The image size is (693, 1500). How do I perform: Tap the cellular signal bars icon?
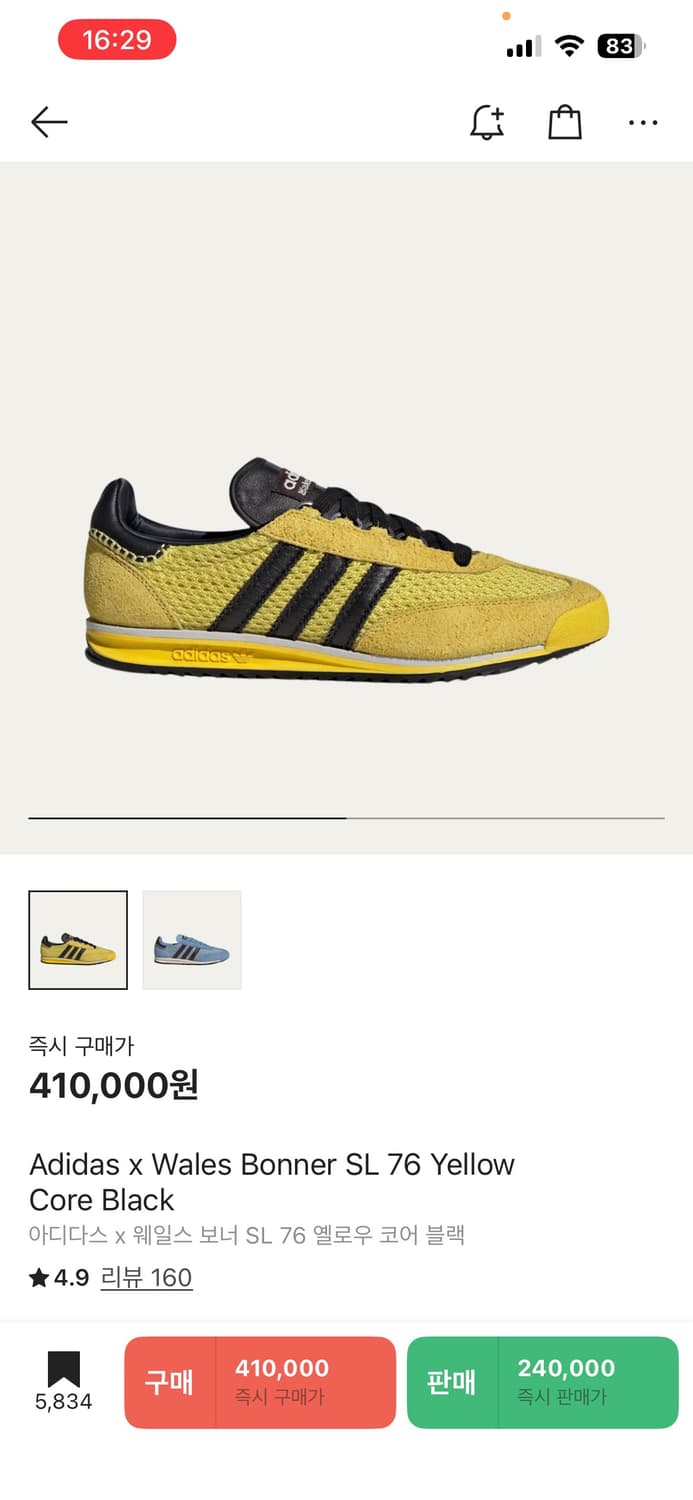click(x=523, y=47)
